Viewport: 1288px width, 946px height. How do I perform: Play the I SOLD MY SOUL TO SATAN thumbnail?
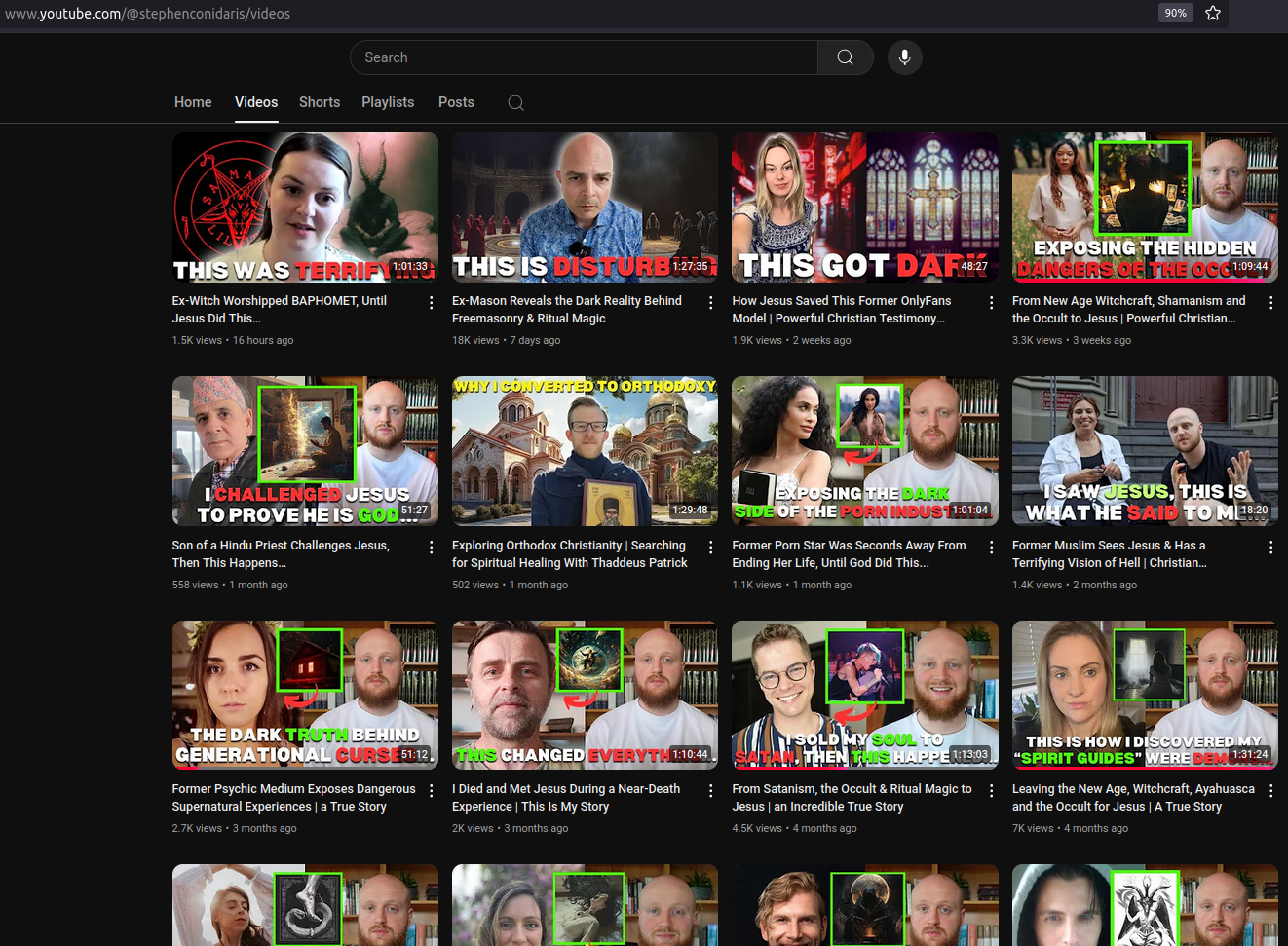[x=865, y=696]
